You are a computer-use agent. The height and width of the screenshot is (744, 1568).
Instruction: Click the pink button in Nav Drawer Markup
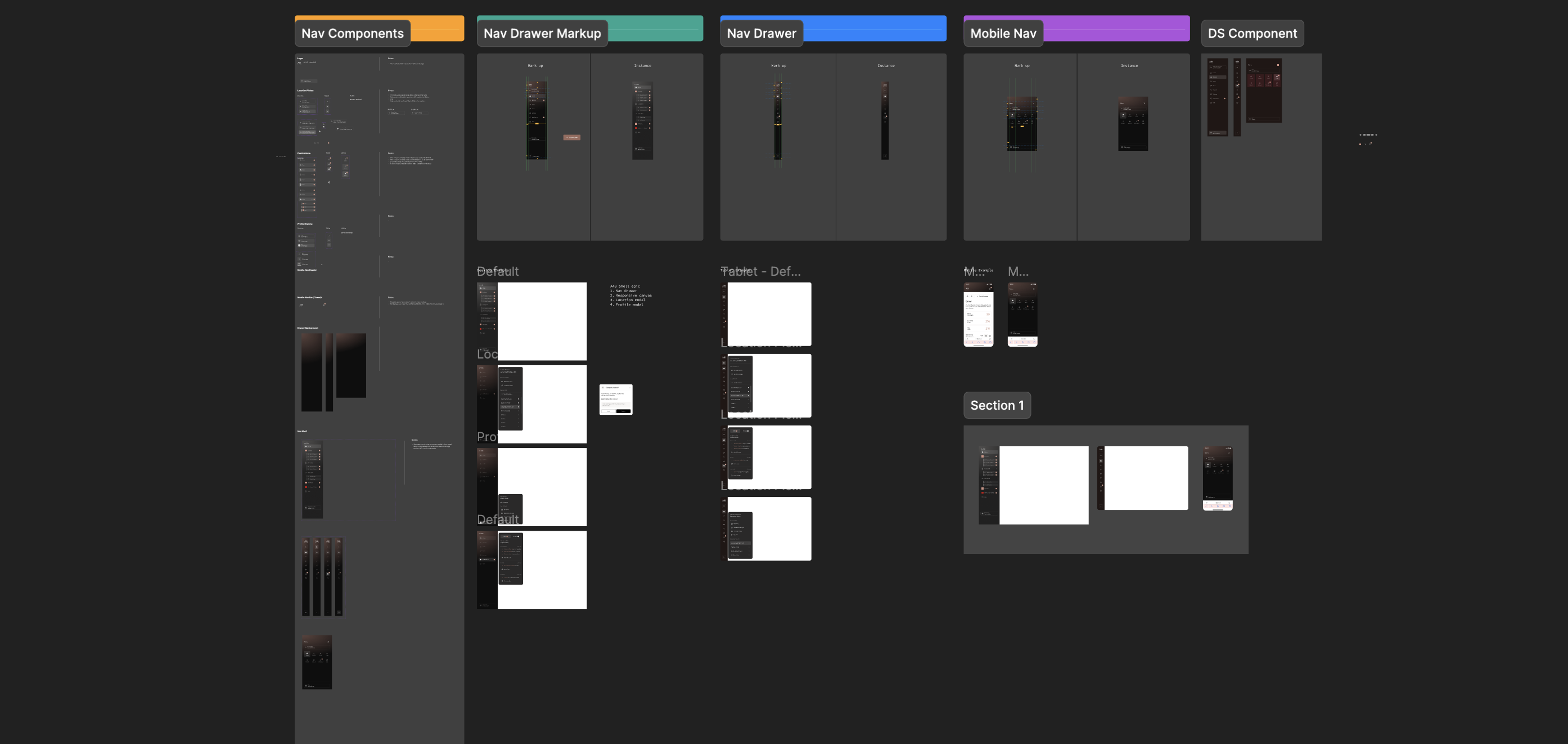(x=571, y=138)
